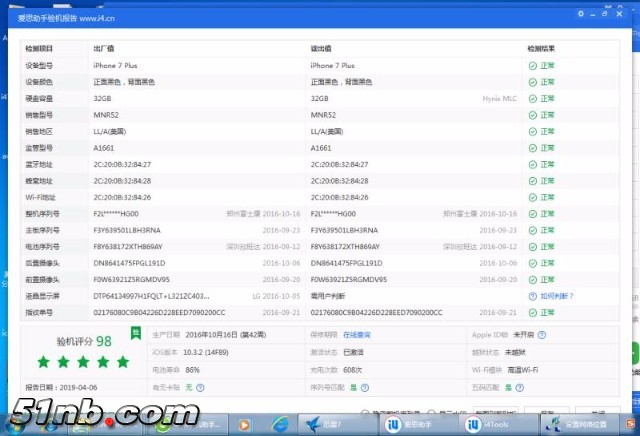Click the help icon next to 五码匹配
640x436 pixels.
click(520, 386)
